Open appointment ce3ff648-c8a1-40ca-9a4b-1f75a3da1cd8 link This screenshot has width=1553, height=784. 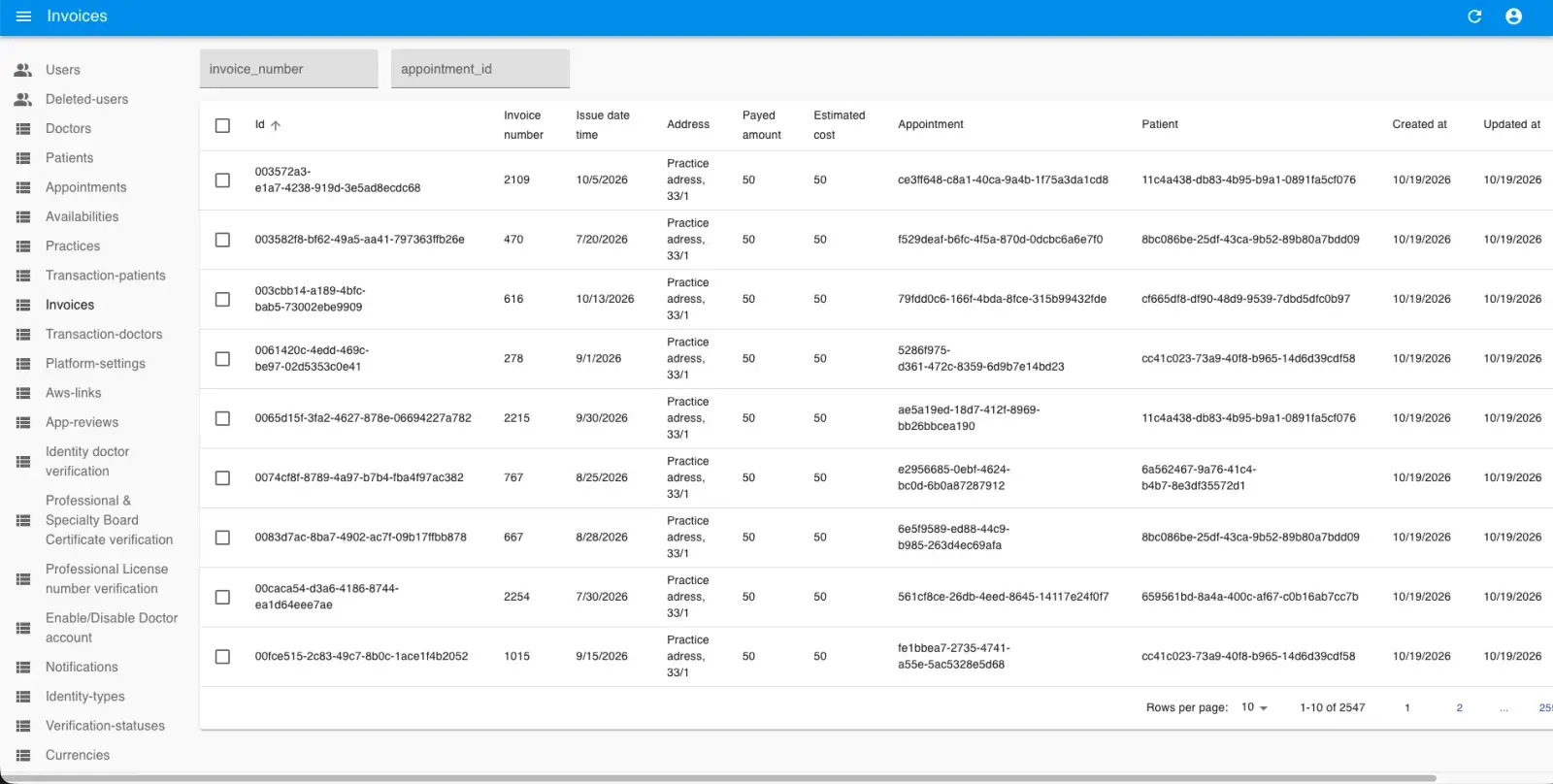coord(1003,180)
